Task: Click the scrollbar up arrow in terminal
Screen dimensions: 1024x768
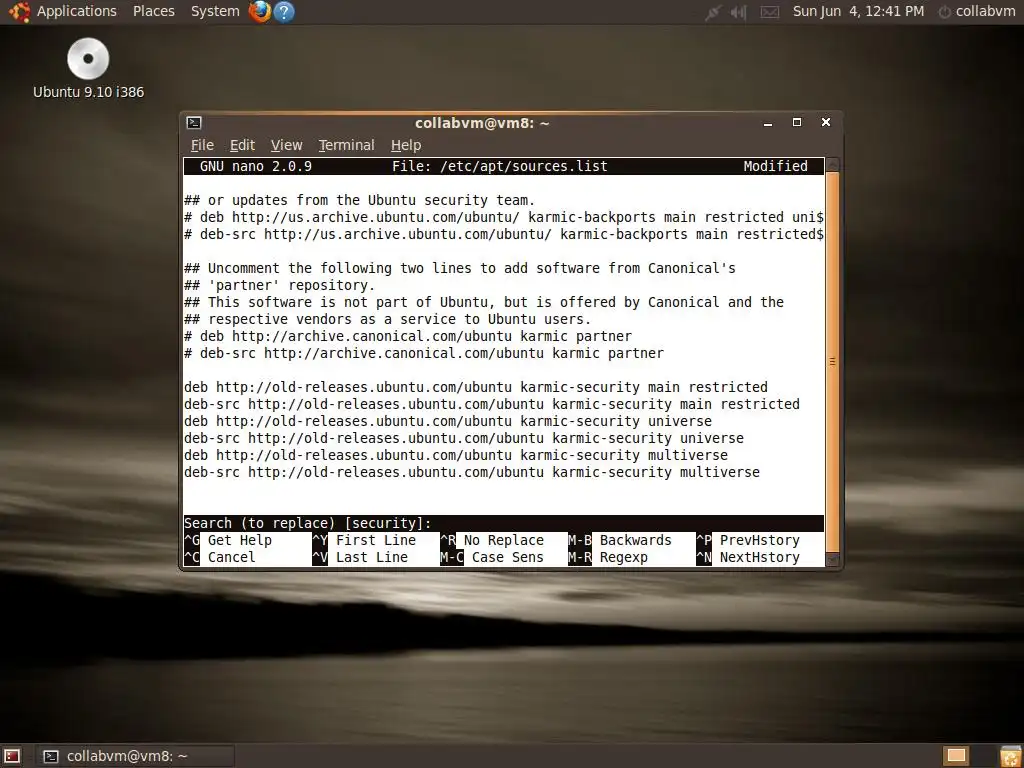Action: 832,164
